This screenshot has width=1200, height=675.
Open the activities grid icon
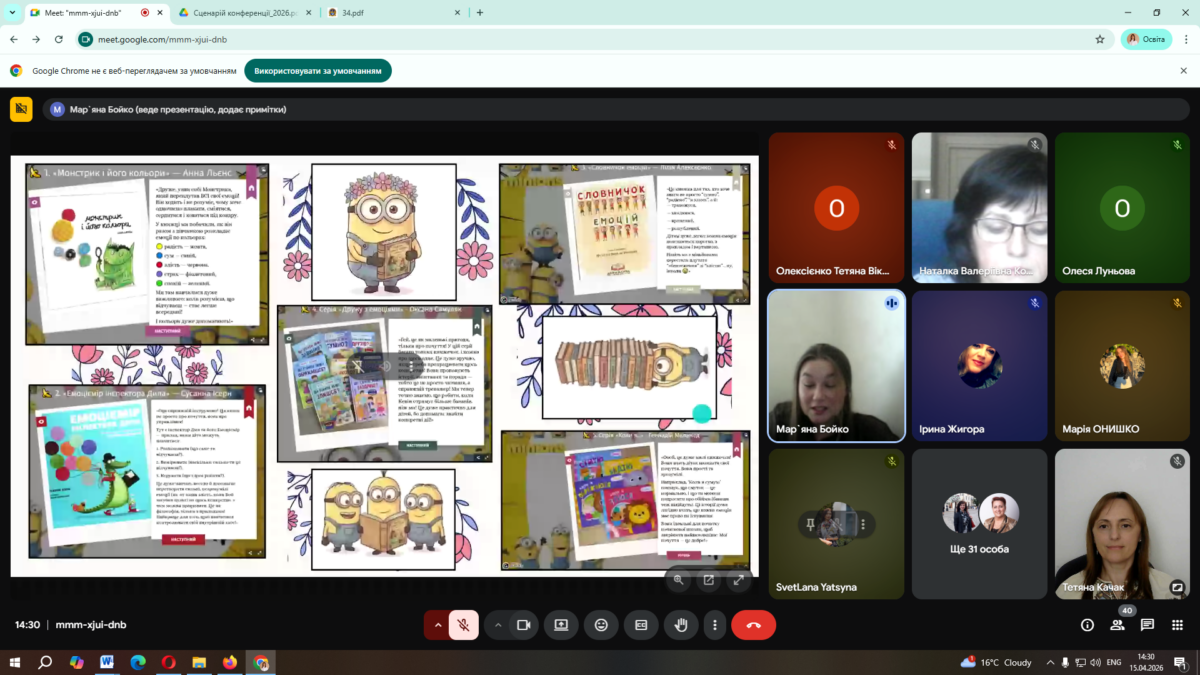point(1177,625)
